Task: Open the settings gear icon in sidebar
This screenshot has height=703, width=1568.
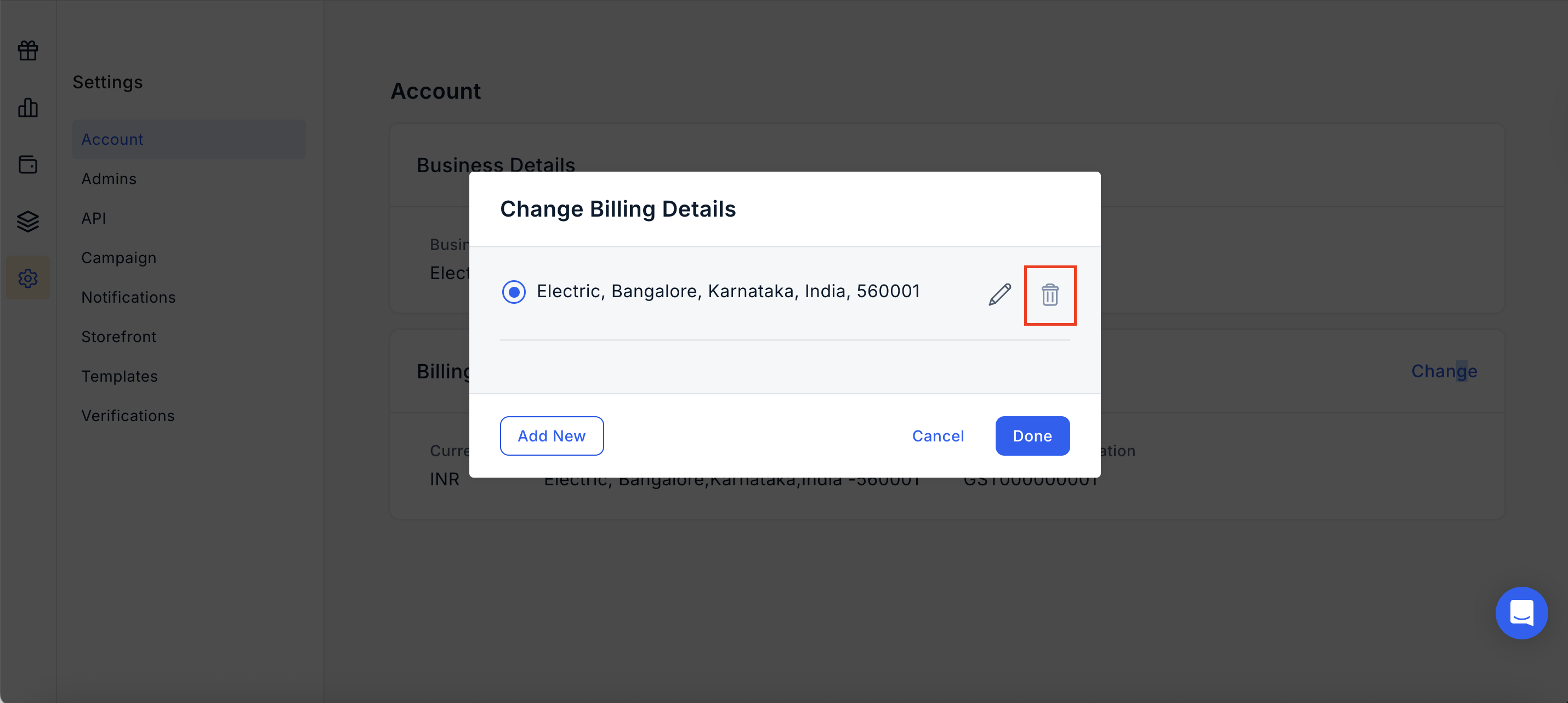Action: pyautogui.click(x=28, y=278)
